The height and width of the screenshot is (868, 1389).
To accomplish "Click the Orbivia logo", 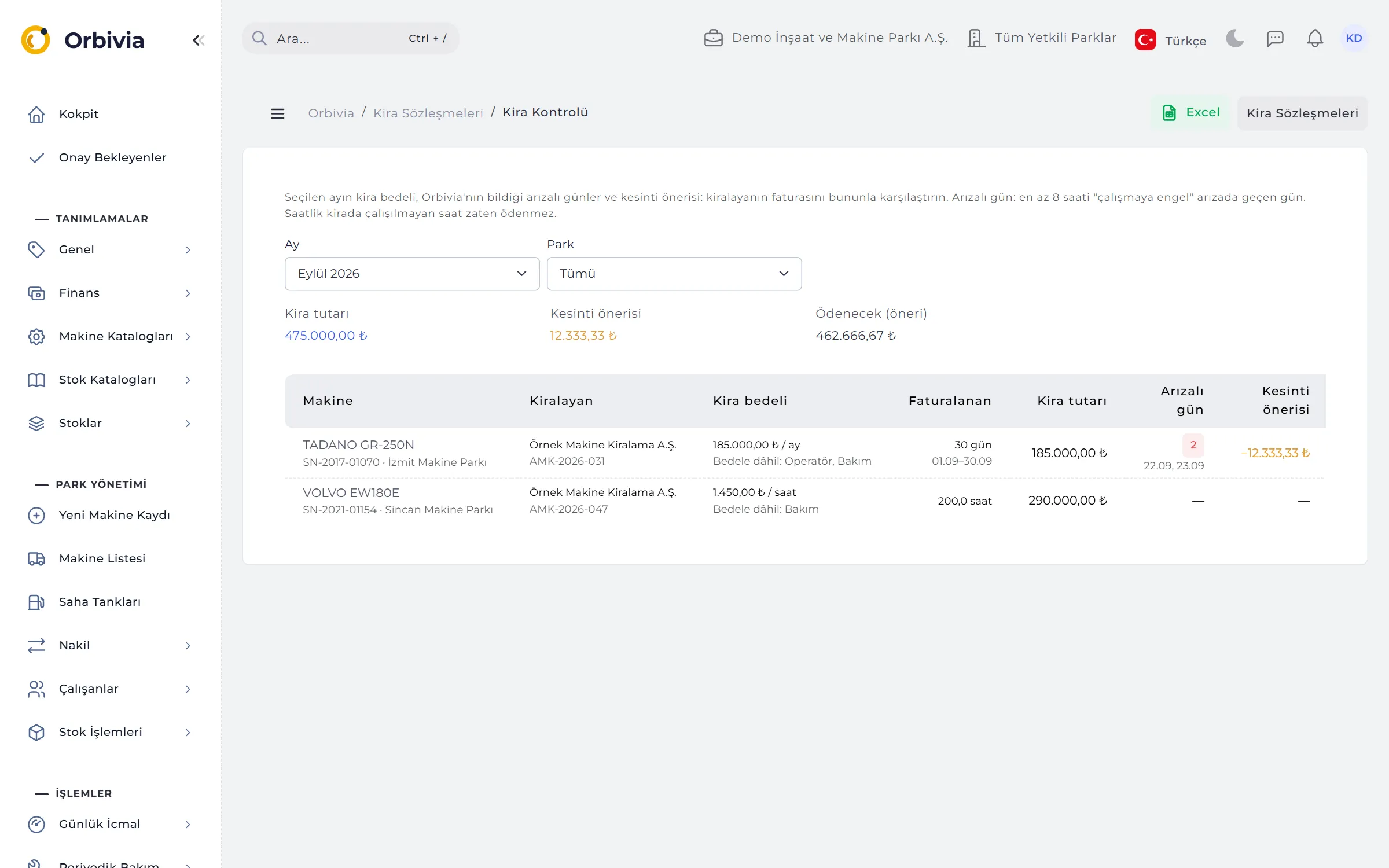I will (83, 40).
